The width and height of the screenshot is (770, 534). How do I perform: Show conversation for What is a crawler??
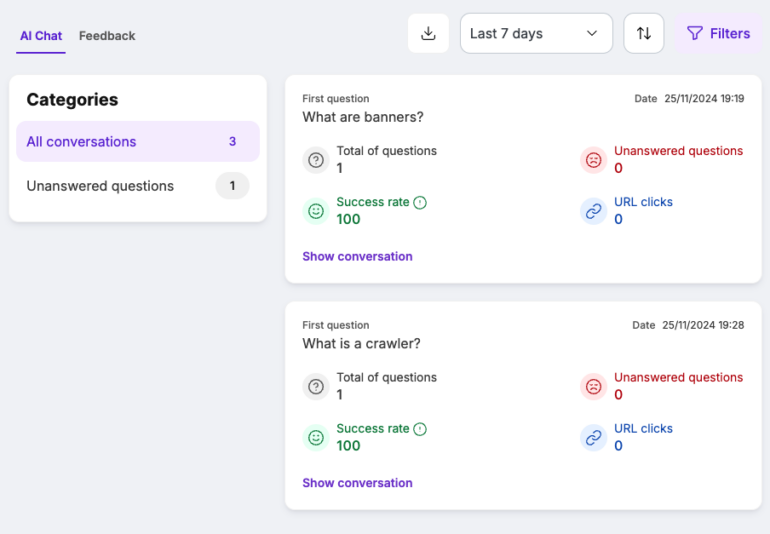click(x=357, y=483)
